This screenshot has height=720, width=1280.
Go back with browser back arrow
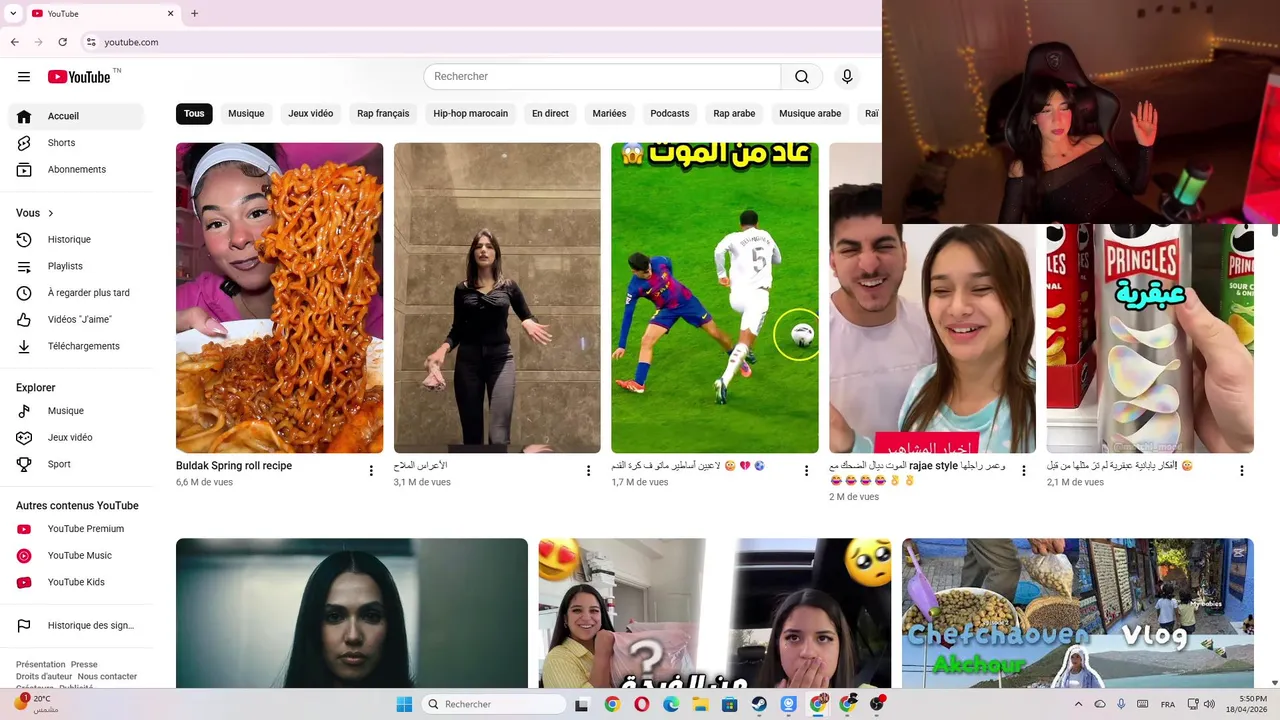coord(15,42)
